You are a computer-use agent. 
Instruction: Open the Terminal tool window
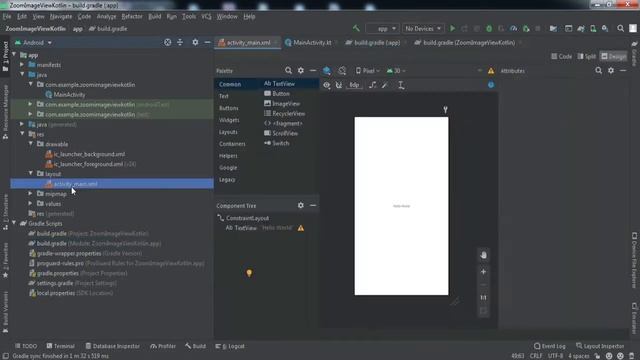click(x=60, y=346)
